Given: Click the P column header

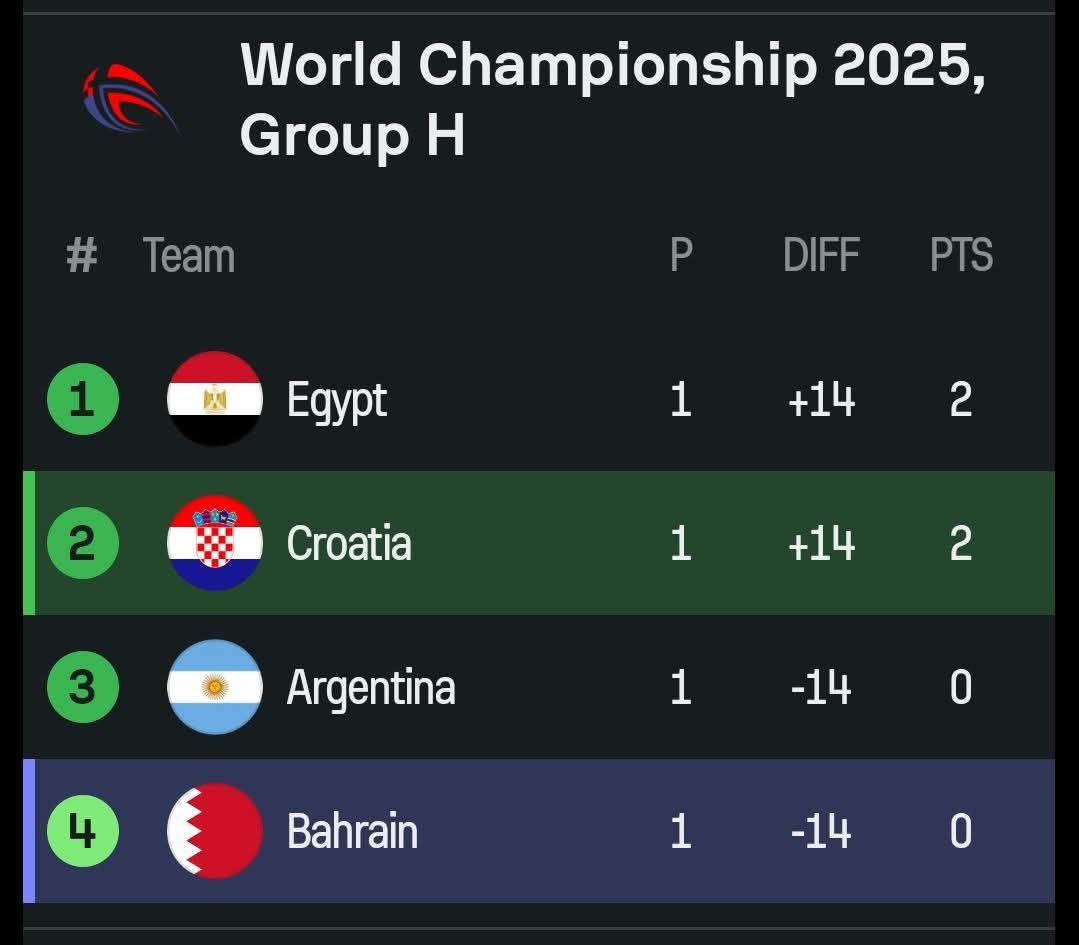Looking at the screenshot, I should [680, 255].
